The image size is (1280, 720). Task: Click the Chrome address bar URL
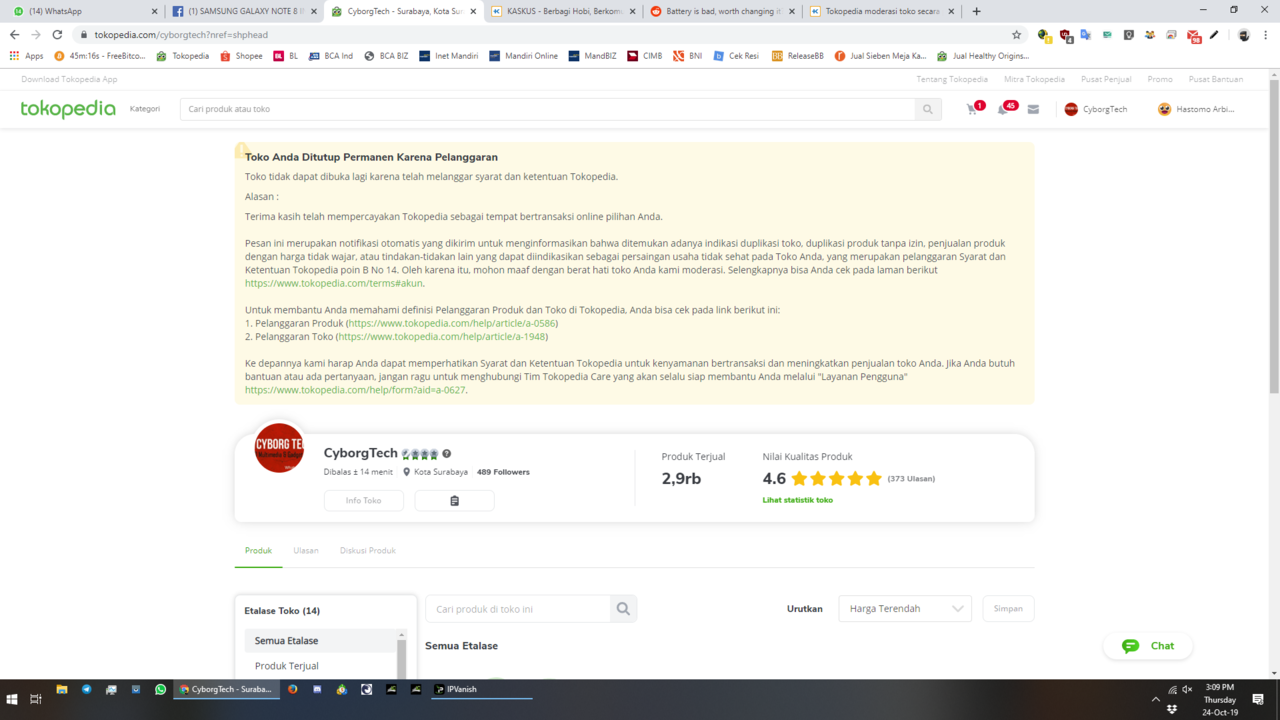pyautogui.click(x=181, y=35)
